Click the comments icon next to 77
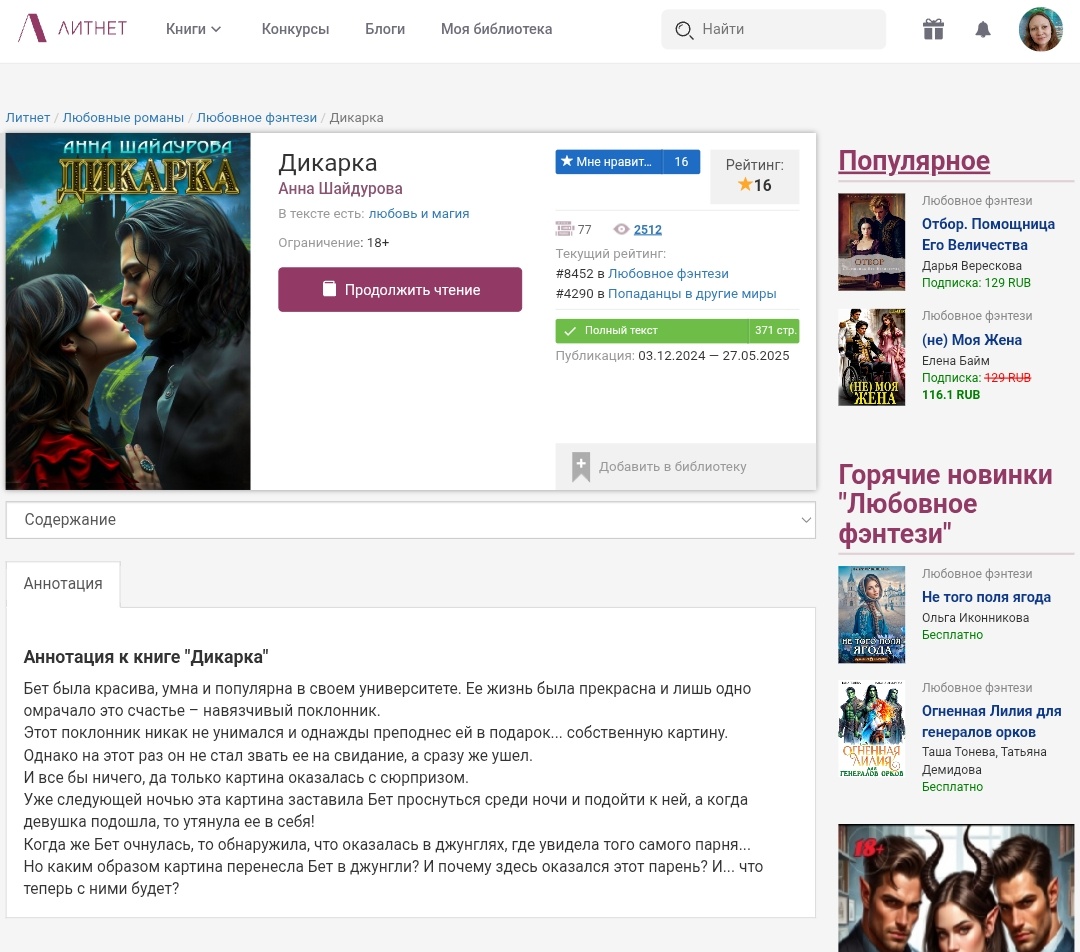Screen dimensions: 1080x952 (x=564, y=229)
